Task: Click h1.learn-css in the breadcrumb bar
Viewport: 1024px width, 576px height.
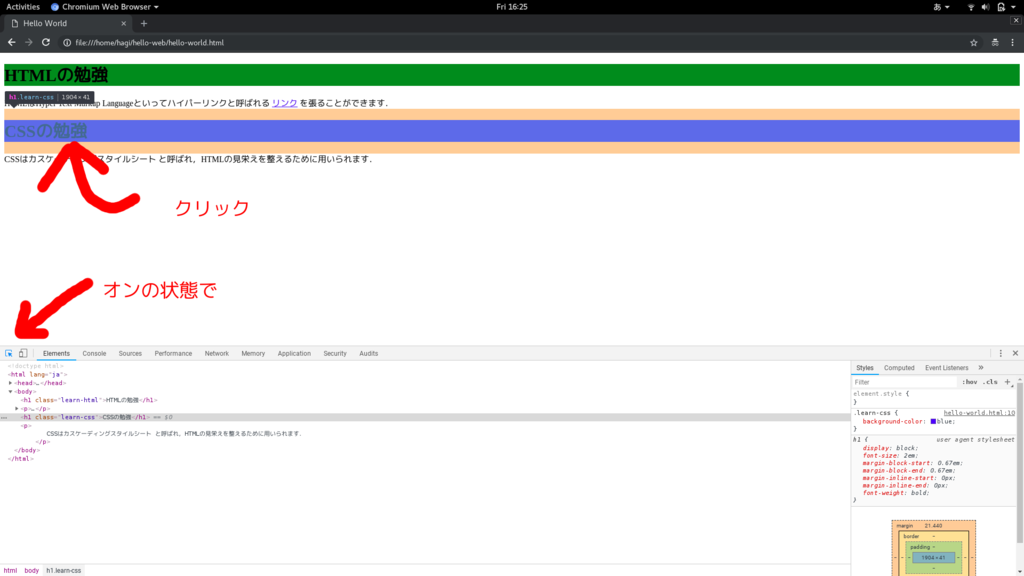Action: click(x=63, y=571)
